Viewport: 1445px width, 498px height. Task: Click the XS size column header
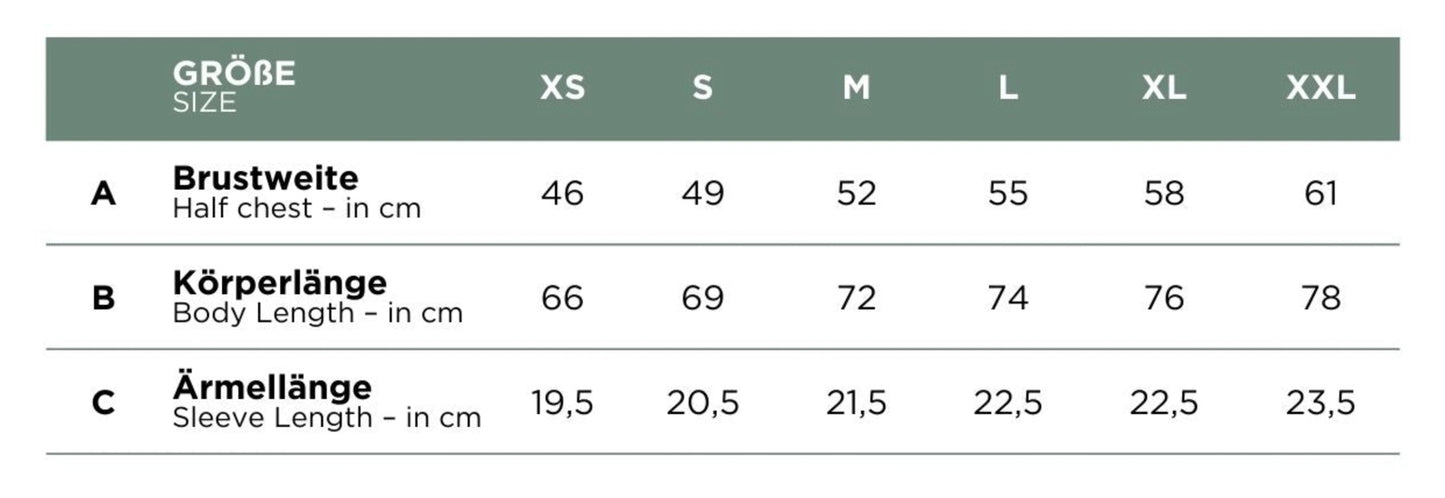(562, 89)
